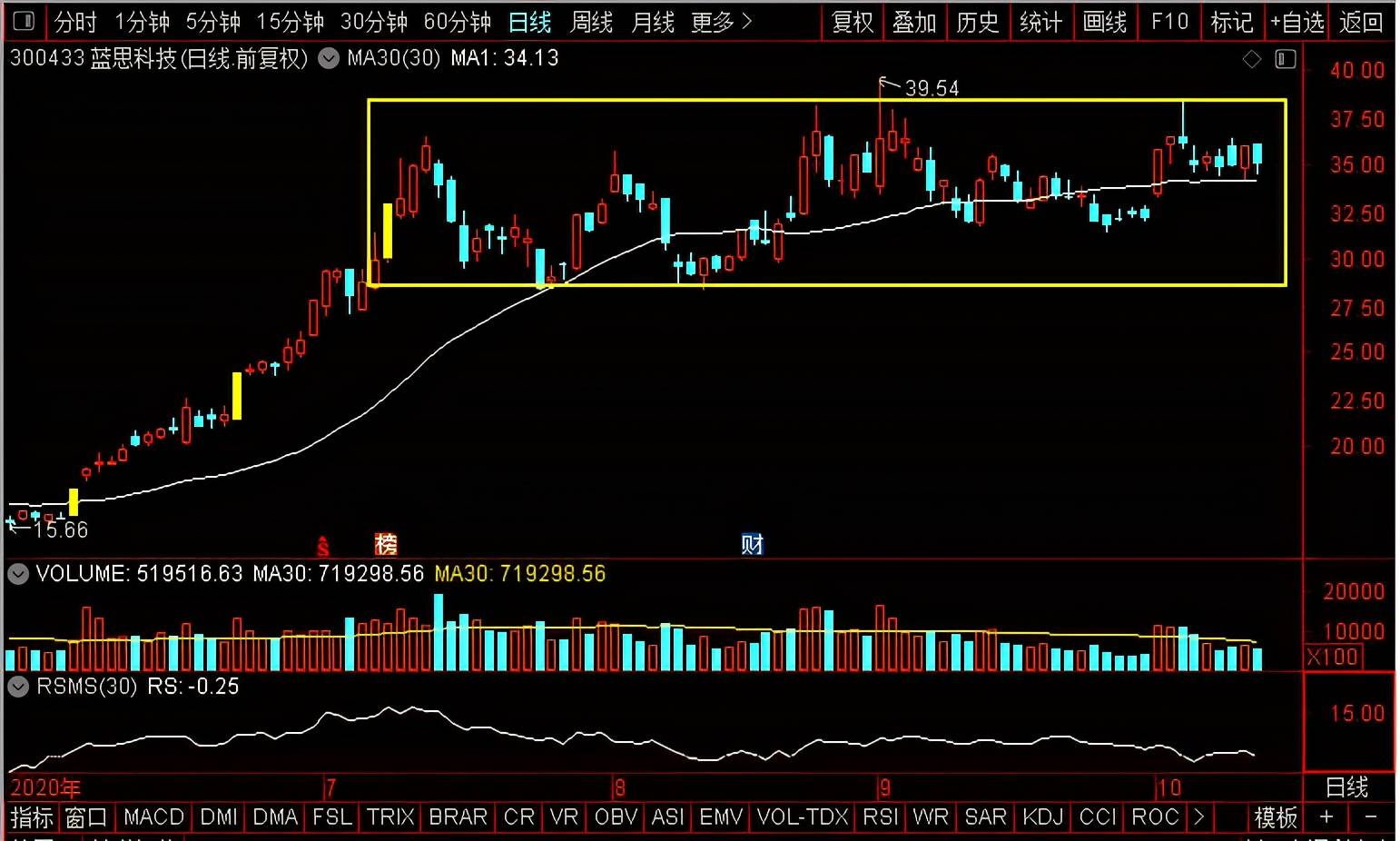The height and width of the screenshot is (841, 1400).
Task: Select the EMV indicator
Action: click(x=722, y=817)
